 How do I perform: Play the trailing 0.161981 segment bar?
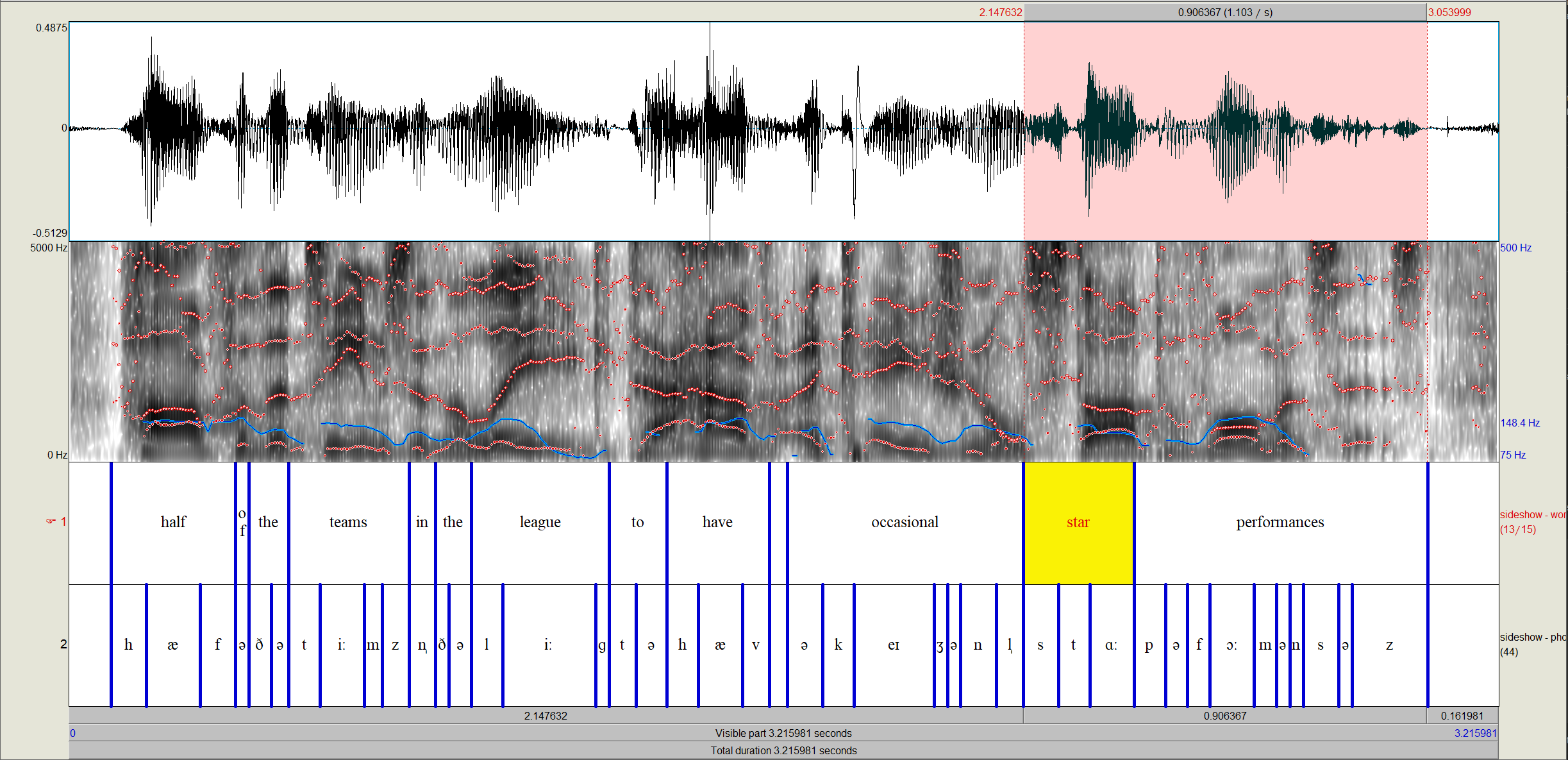coord(1462,716)
